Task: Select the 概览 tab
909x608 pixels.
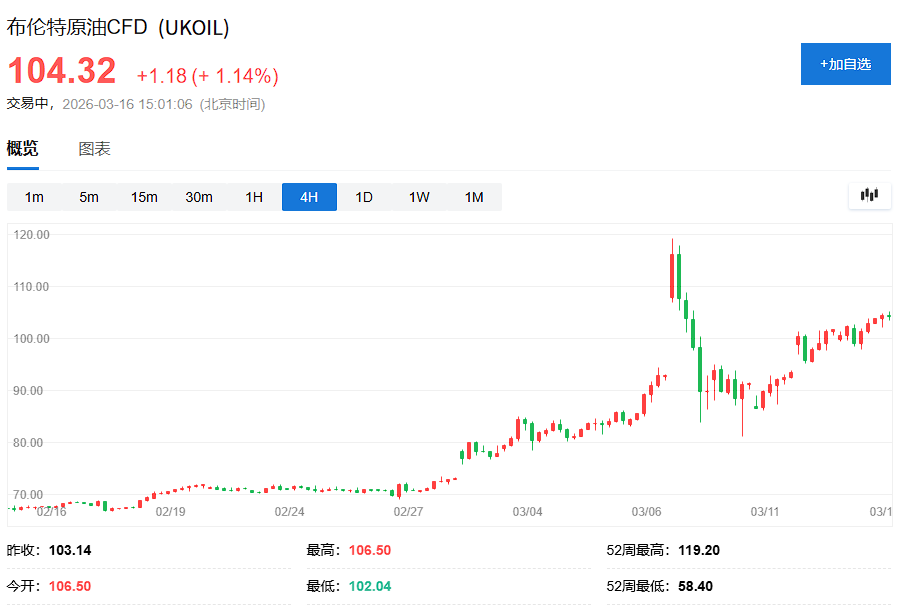Action: tap(22, 148)
